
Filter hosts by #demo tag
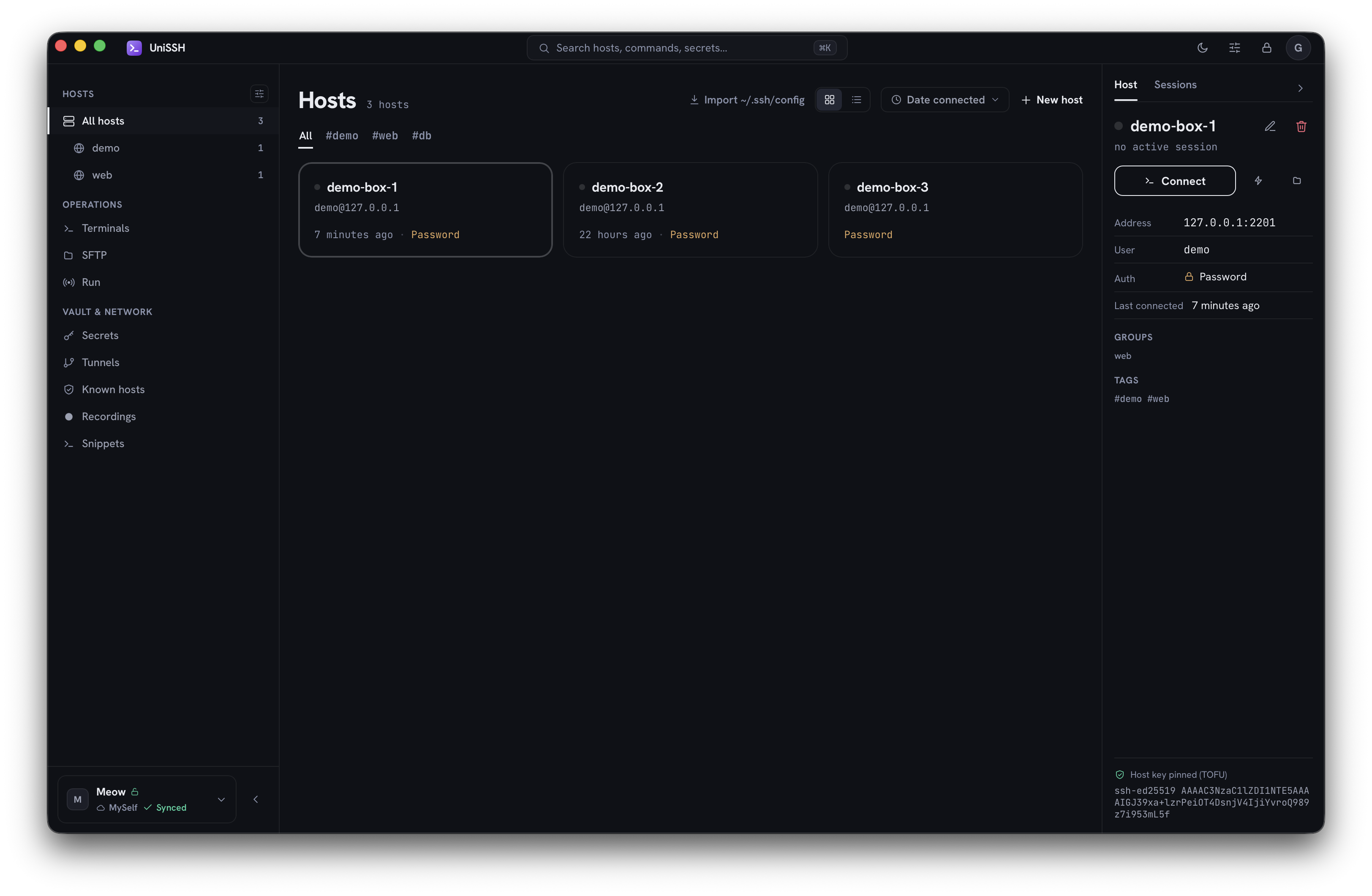coord(342,136)
